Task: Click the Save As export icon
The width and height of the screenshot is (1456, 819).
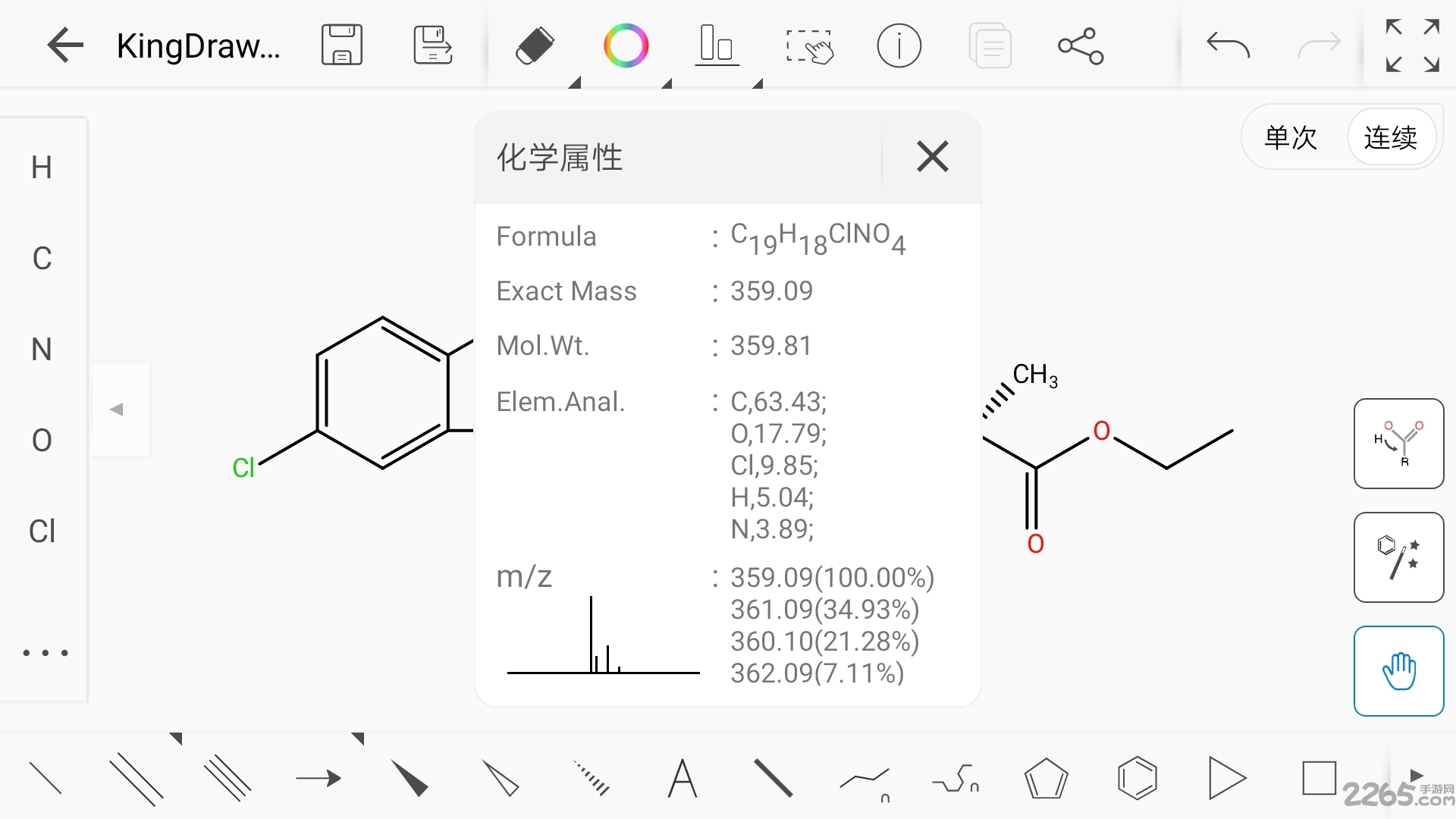Action: (x=433, y=45)
